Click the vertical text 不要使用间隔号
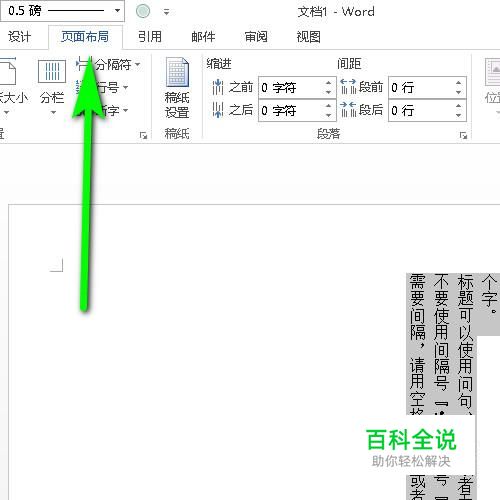The width and height of the screenshot is (500, 500). (x=441, y=332)
